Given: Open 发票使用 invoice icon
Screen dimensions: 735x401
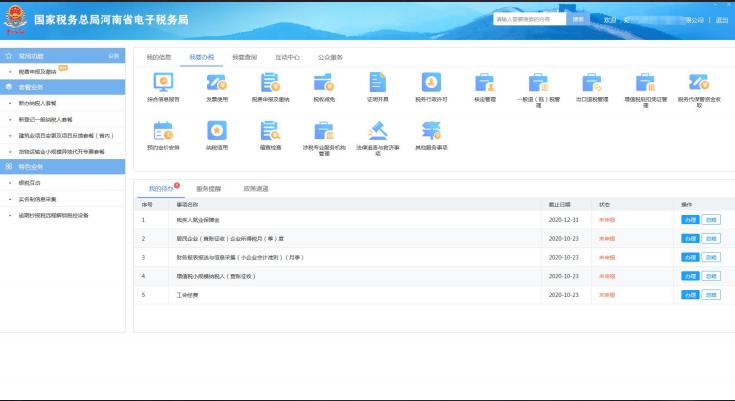Looking at the screenshot, I should tap(217, 83).
